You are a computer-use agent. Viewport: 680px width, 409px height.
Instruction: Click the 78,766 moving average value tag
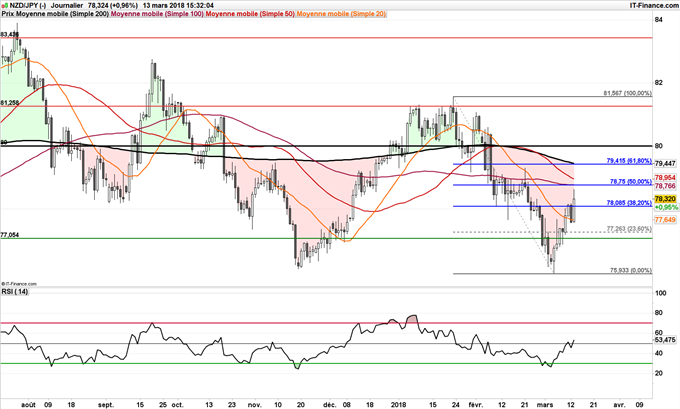665,186
